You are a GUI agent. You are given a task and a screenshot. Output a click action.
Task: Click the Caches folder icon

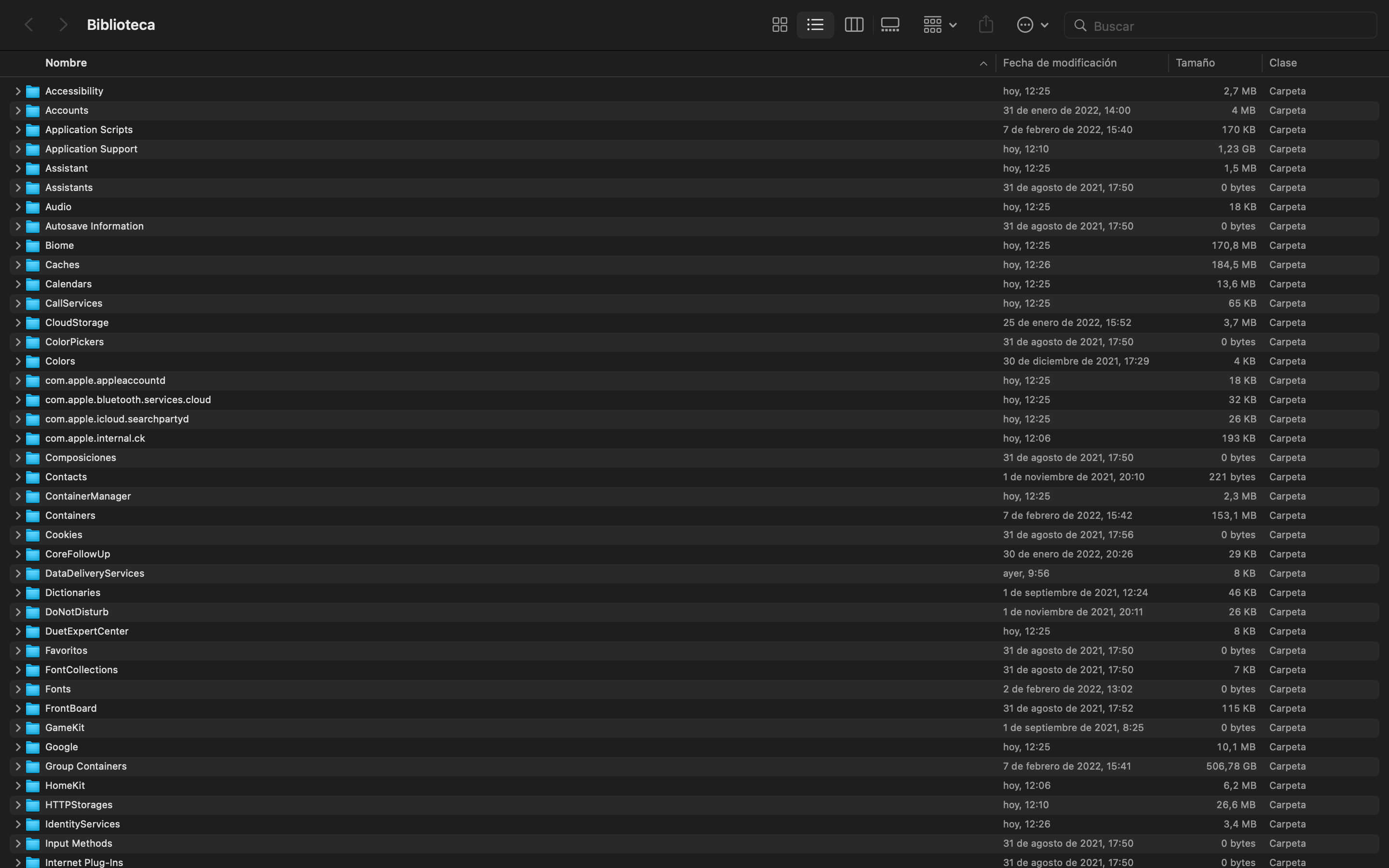33,265
